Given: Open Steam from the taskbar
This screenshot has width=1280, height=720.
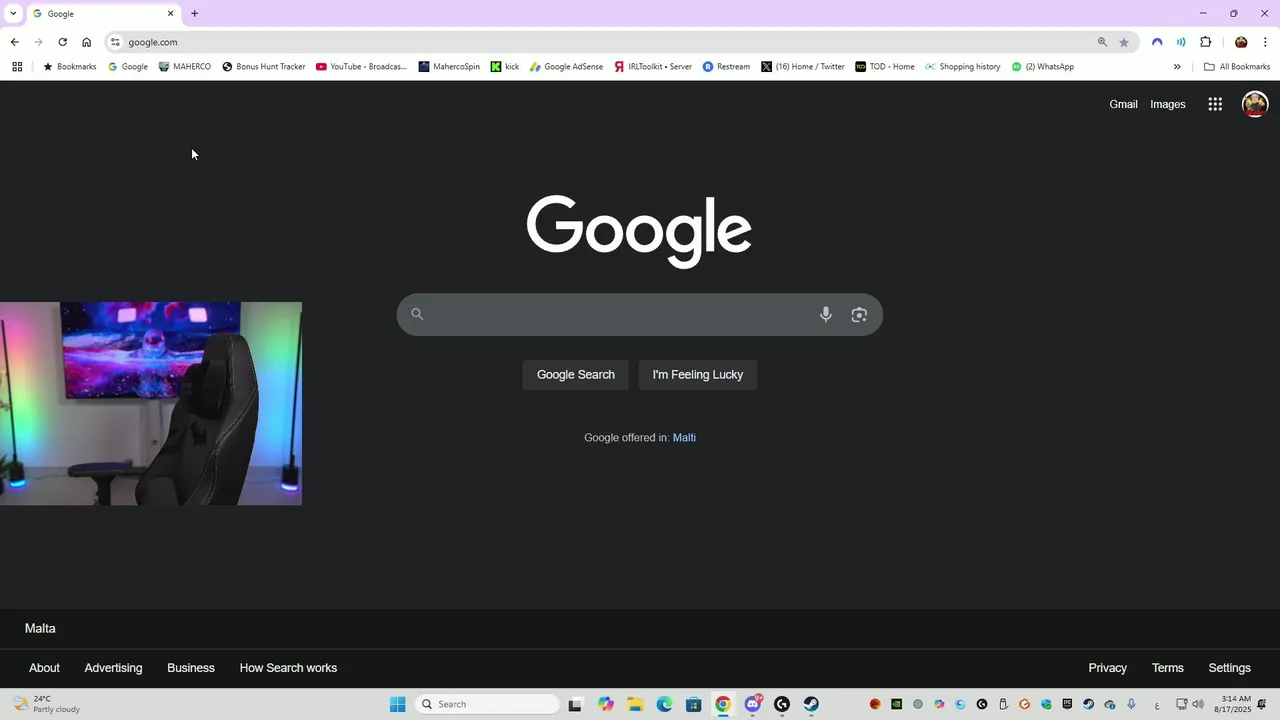Looking at the screenshot, I should coord(811,704).
